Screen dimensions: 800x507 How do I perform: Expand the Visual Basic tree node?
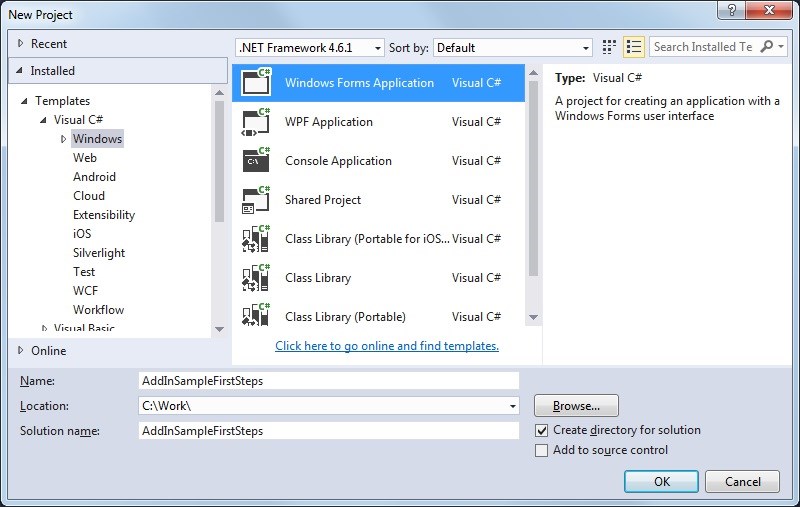click(x=44, y=327)
